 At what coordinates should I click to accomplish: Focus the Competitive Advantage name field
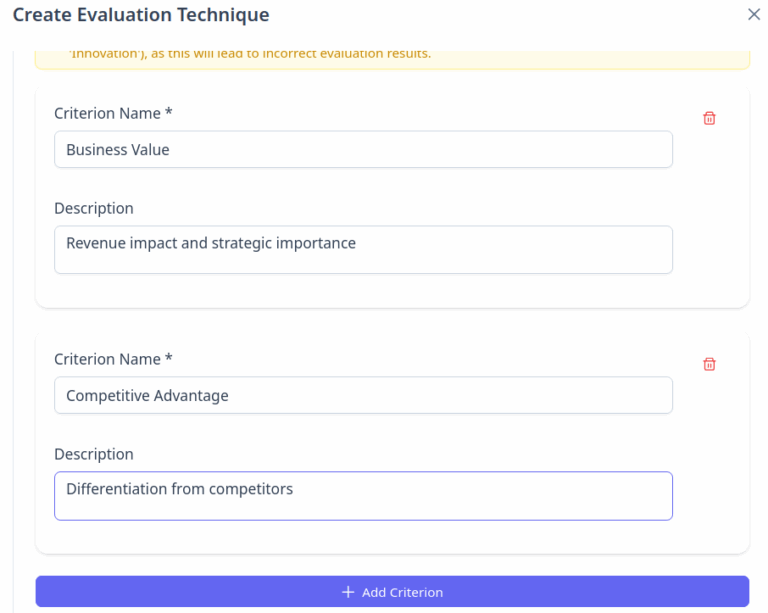click(x=363, y=396)
